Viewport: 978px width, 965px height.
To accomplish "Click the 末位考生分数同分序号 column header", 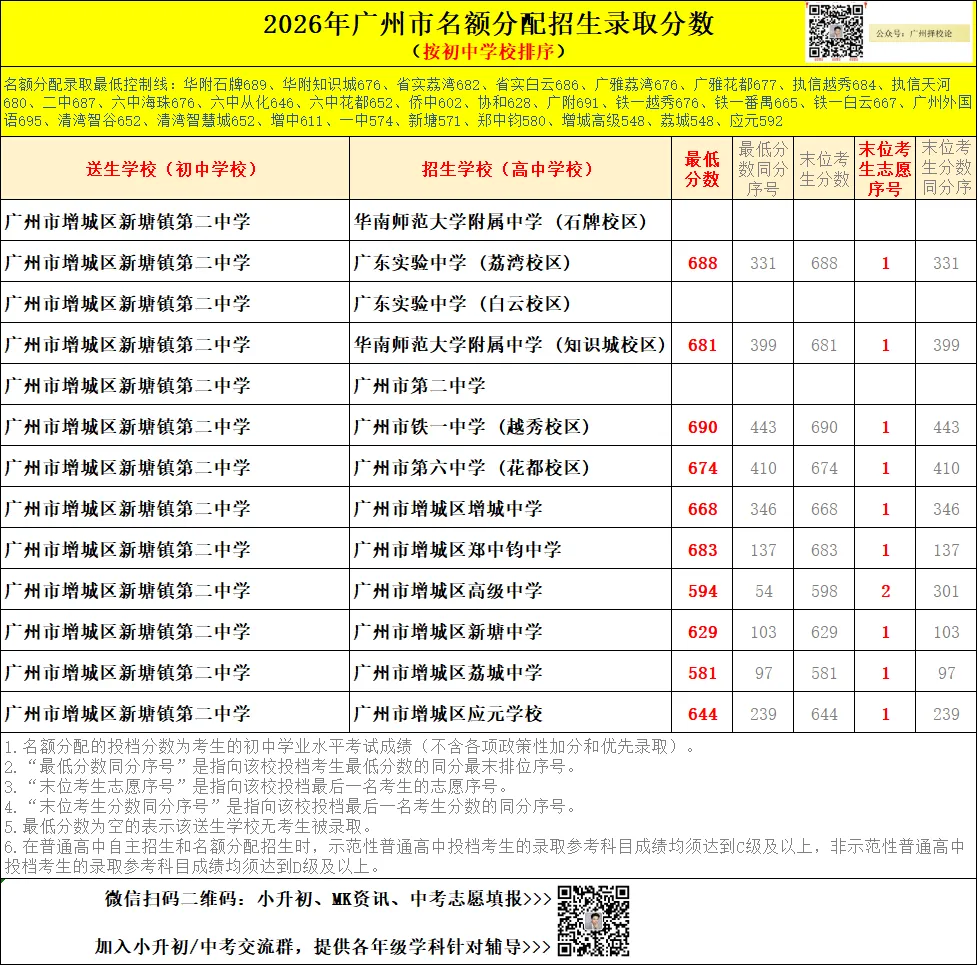I will pyautogui.click(x=946, y=168).
